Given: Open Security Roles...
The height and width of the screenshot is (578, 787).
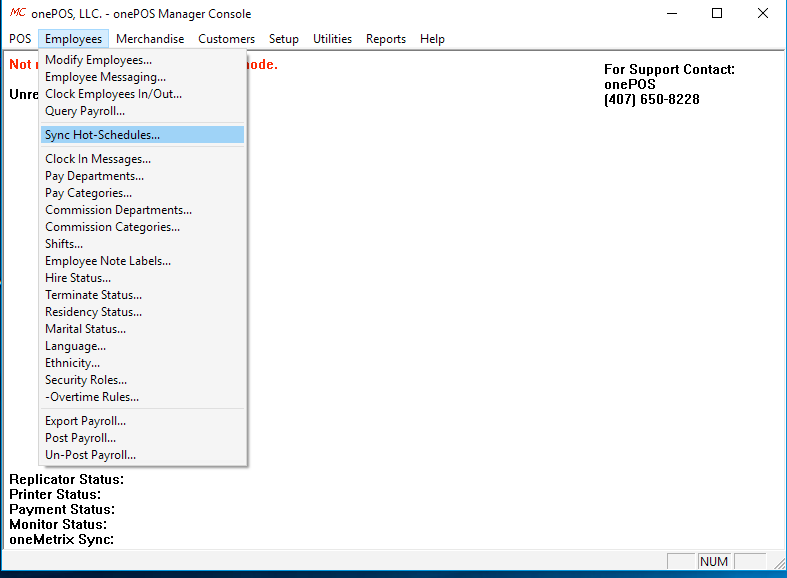Looking at the screenshot, I should [x=143, y=380].
